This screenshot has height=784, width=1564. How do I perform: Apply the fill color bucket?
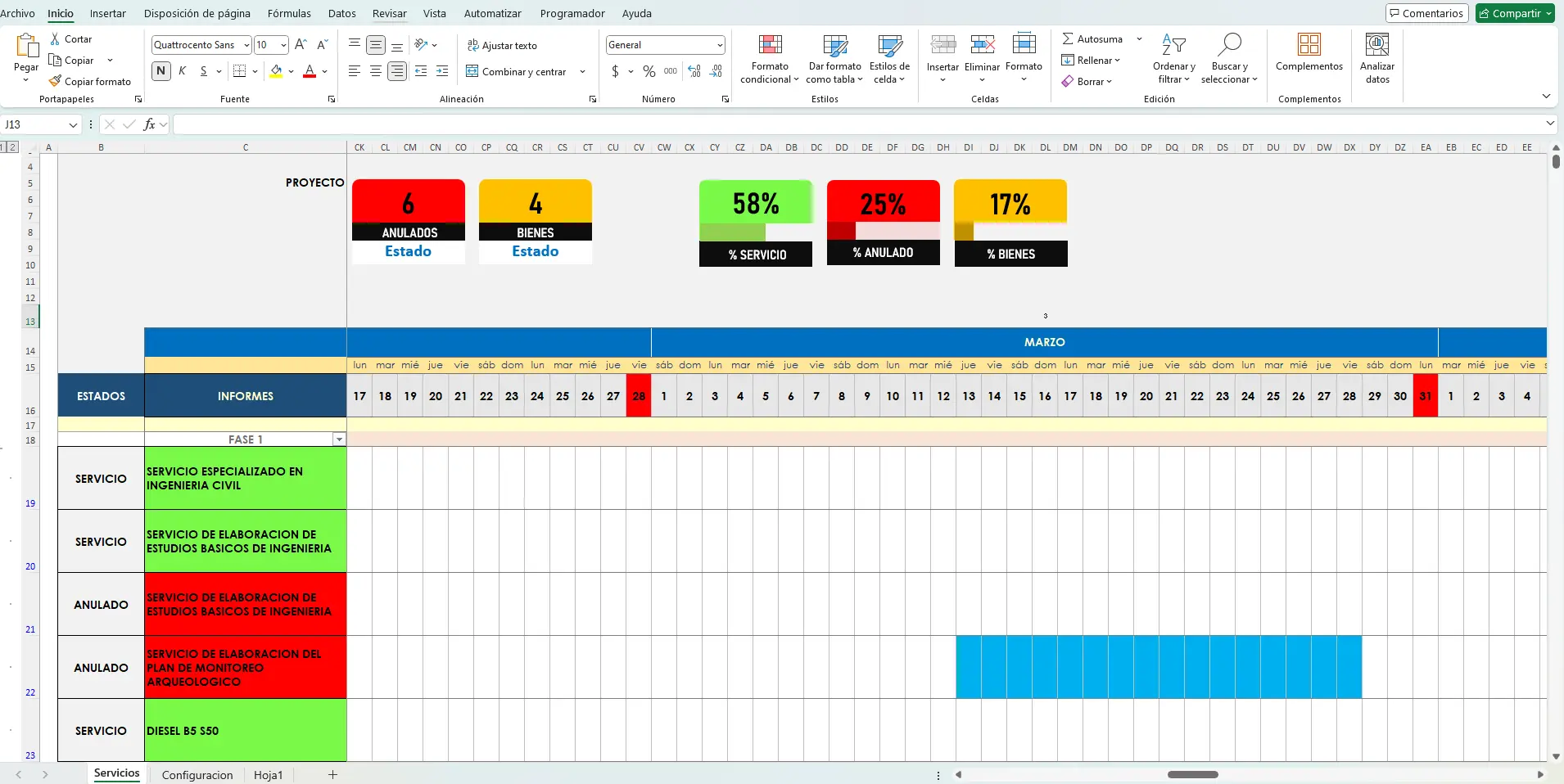276,71
